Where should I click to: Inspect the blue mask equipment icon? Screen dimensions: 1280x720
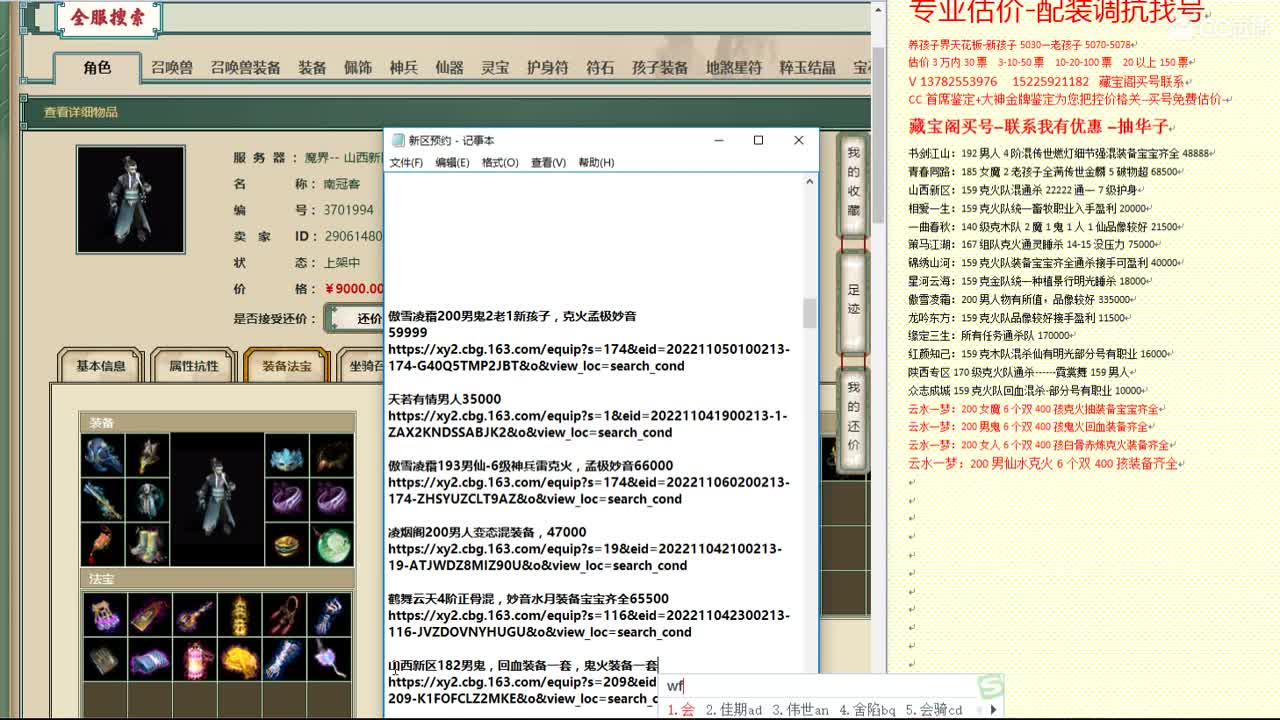[x=288, y=455]
